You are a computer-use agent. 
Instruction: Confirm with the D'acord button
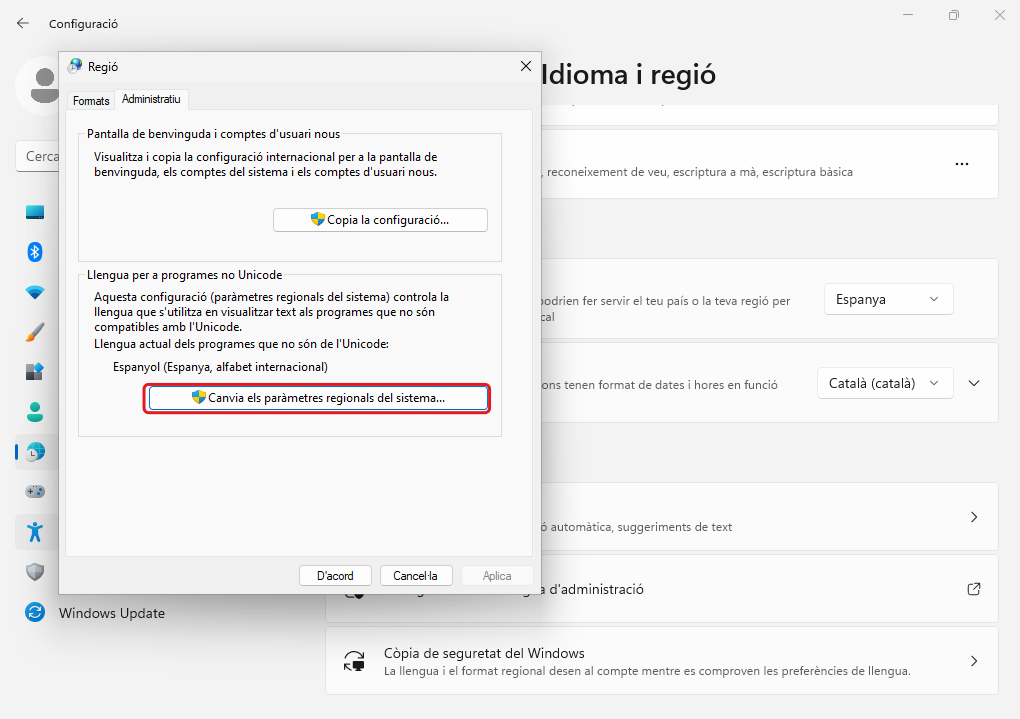pos(335,576)
